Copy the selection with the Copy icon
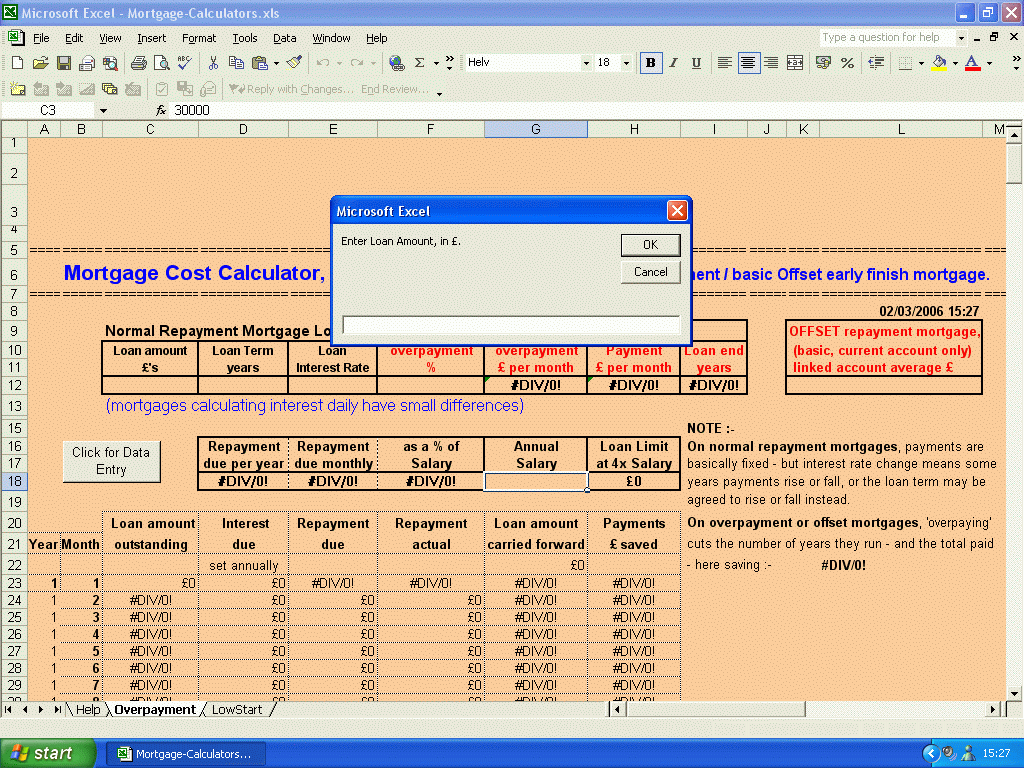 (236, 63)
